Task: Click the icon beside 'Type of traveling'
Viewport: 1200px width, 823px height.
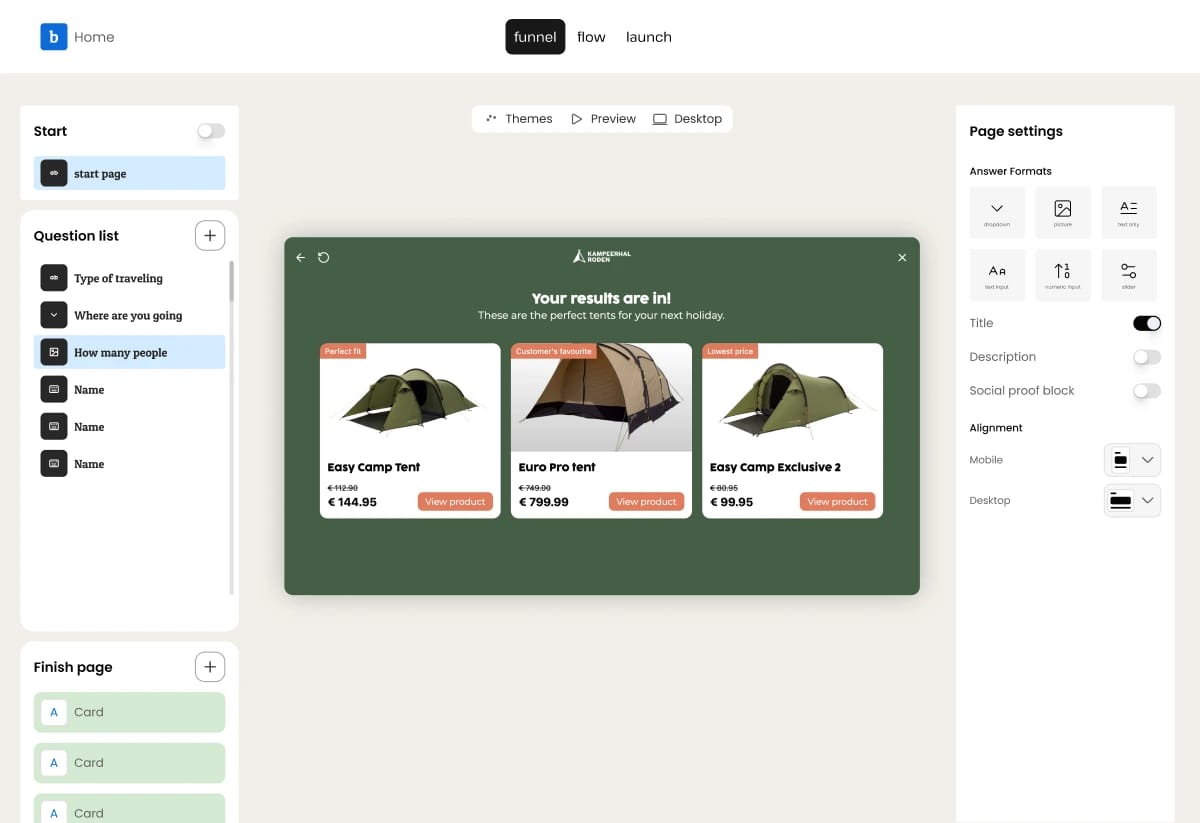Action: click(x=54, y=278)
